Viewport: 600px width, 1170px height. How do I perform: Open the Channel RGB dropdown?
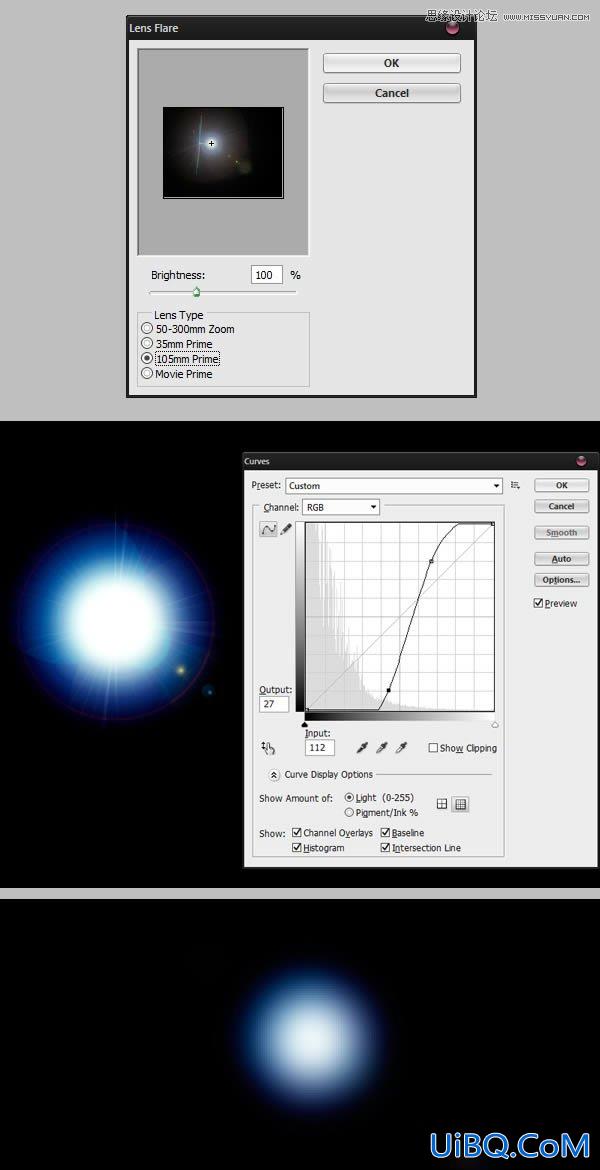tap(340, 507)
